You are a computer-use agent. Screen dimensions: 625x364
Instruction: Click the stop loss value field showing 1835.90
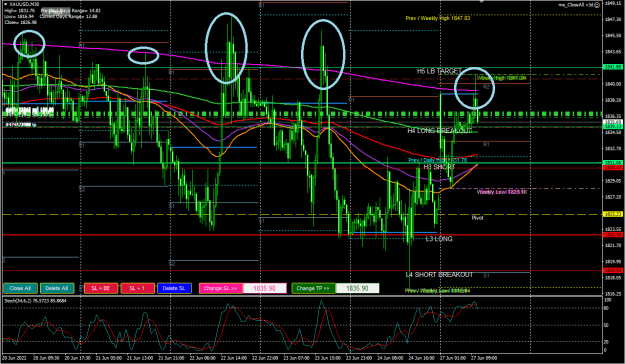click(x=265, y=288)
